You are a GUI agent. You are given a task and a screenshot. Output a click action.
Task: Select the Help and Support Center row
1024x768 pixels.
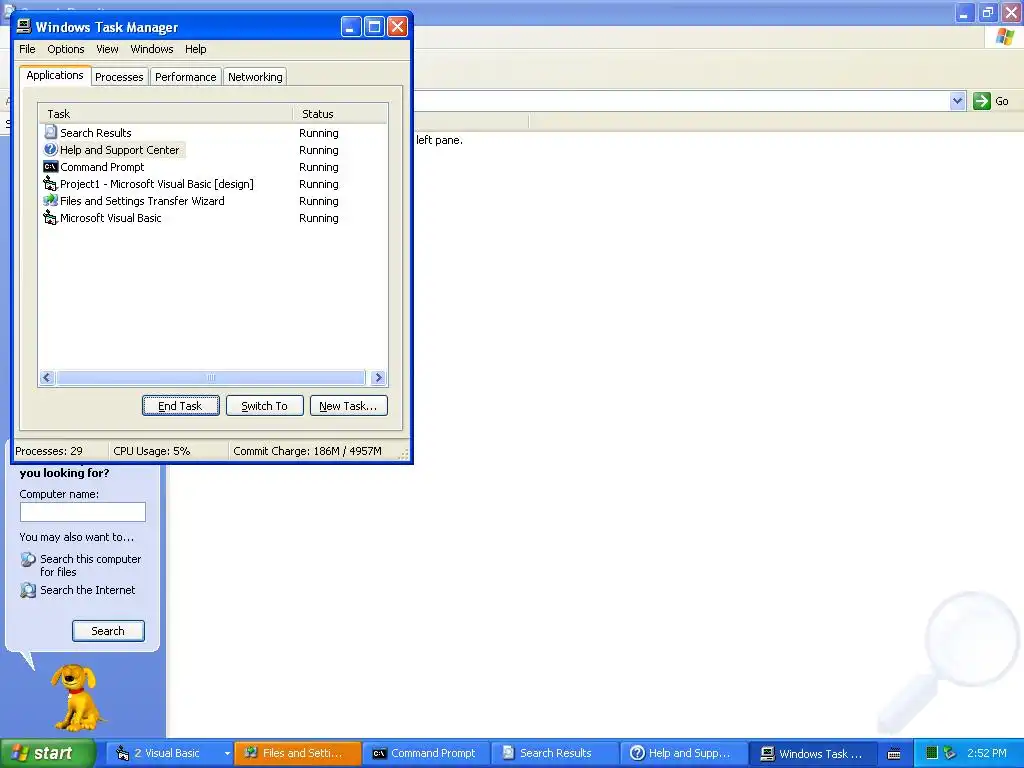213,150
